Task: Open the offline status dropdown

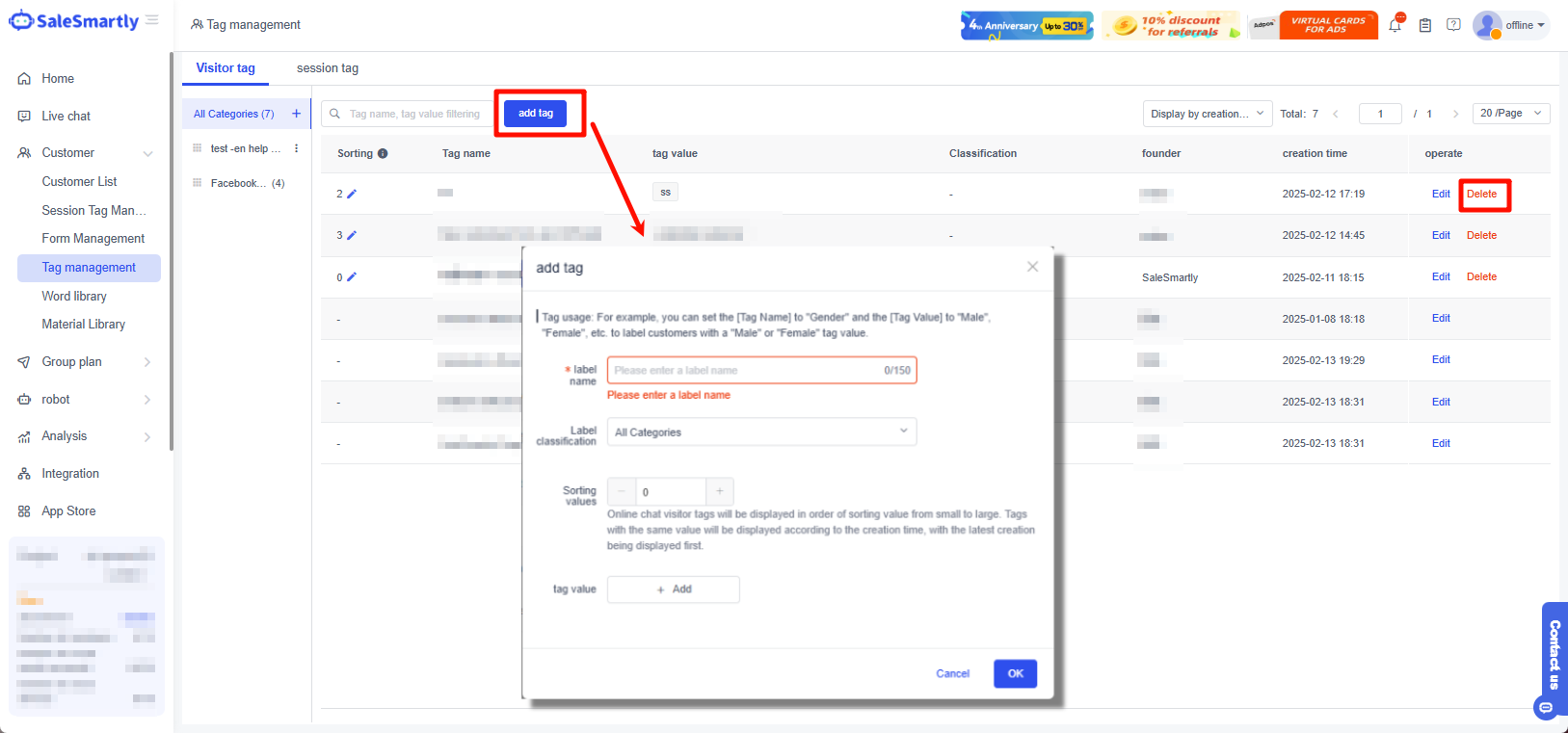Action: point(1526,25)
